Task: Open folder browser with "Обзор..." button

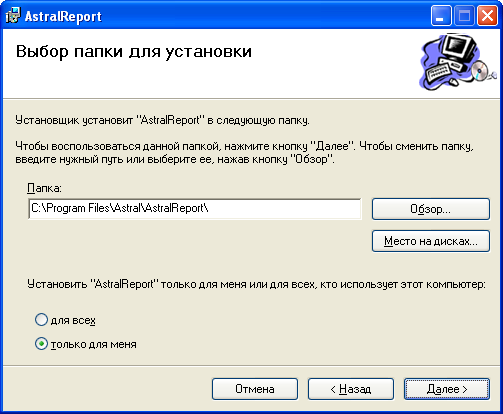Action: pyautogui.click(x=431, y=209)
